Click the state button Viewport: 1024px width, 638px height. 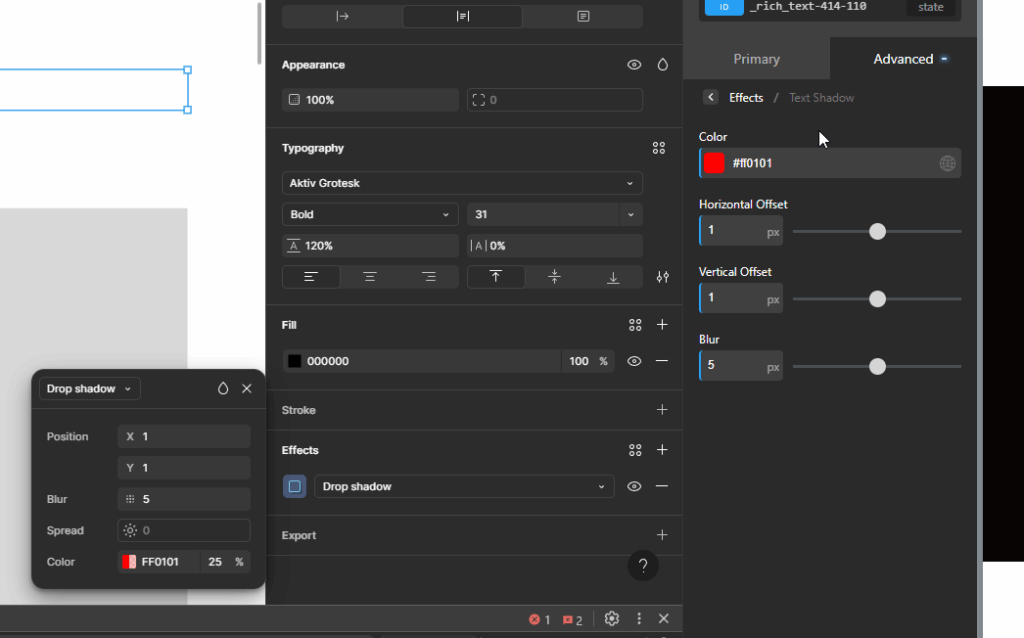click(930, 7)
